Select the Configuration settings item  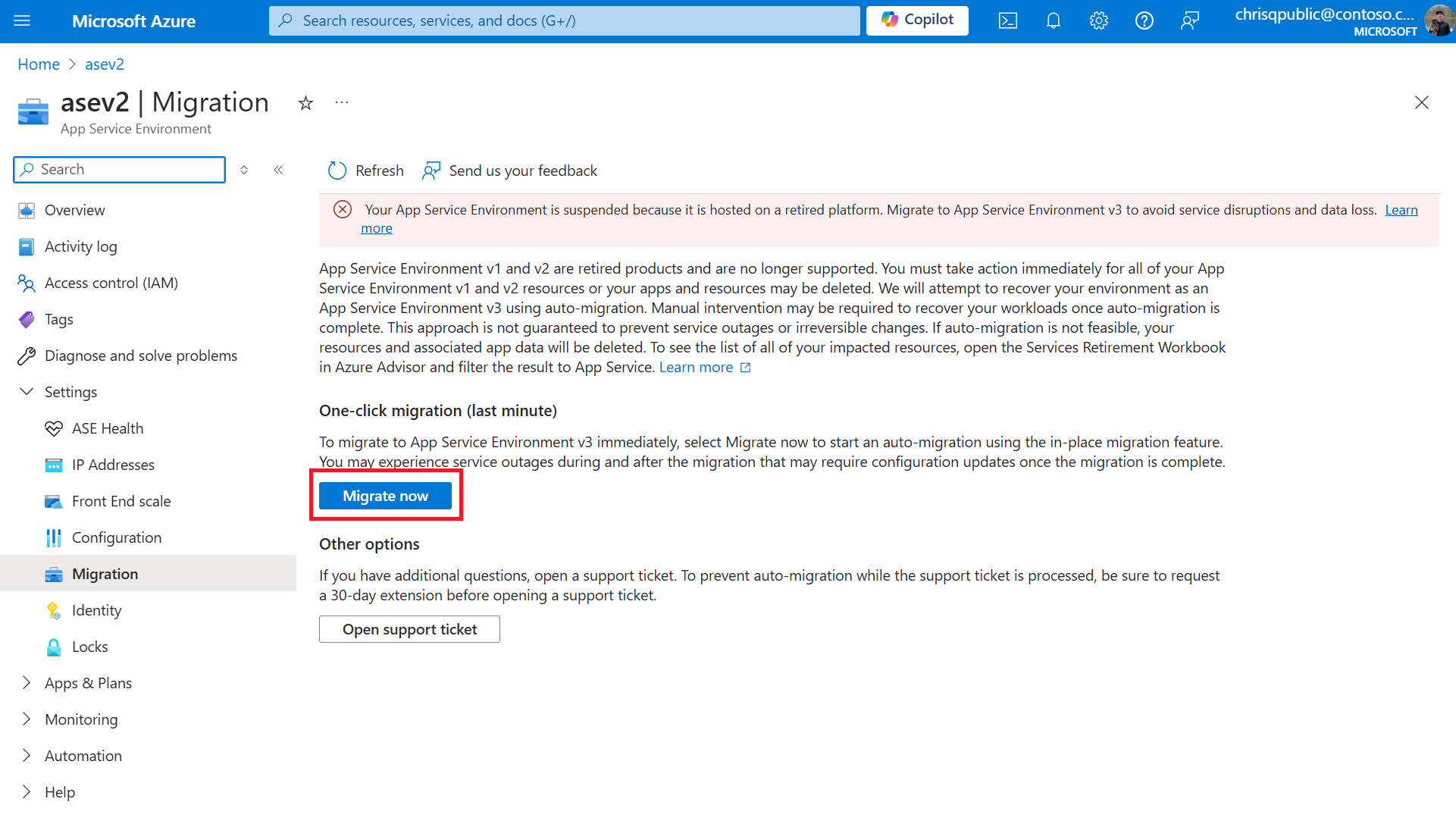117,537
